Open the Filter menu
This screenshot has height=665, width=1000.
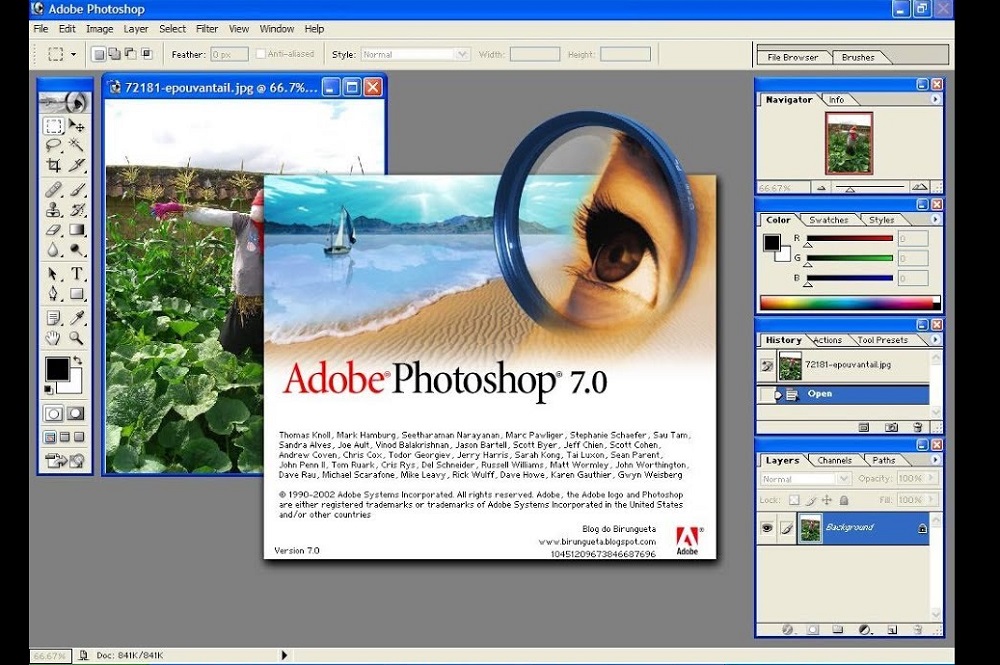click(207, 29)
